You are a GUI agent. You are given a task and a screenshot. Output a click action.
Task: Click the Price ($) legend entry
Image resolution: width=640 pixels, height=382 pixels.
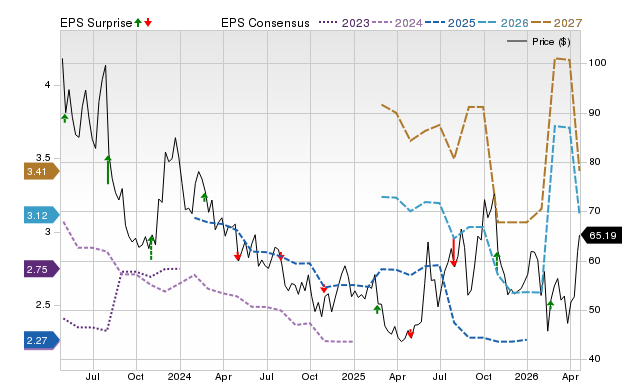(539, 42)
